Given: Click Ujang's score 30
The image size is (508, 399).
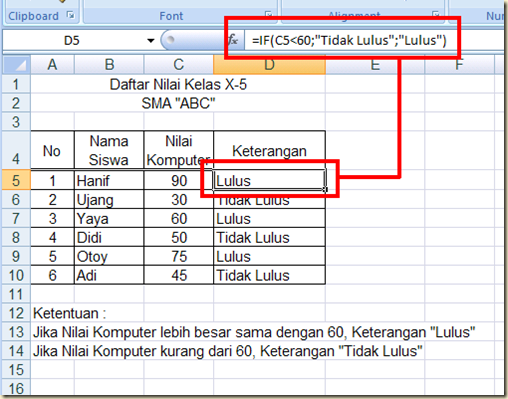Looking at the screenshot, I should (179, 200).
